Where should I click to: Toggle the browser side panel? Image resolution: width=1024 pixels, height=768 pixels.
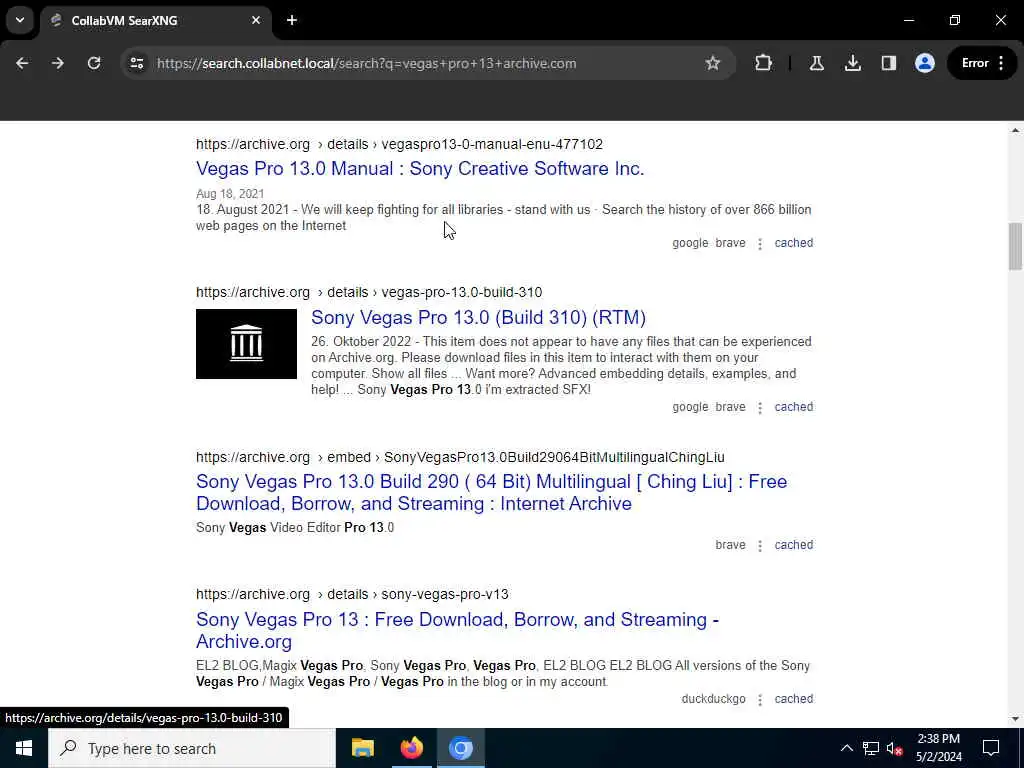pyautogui.click(x=888, y=63)
